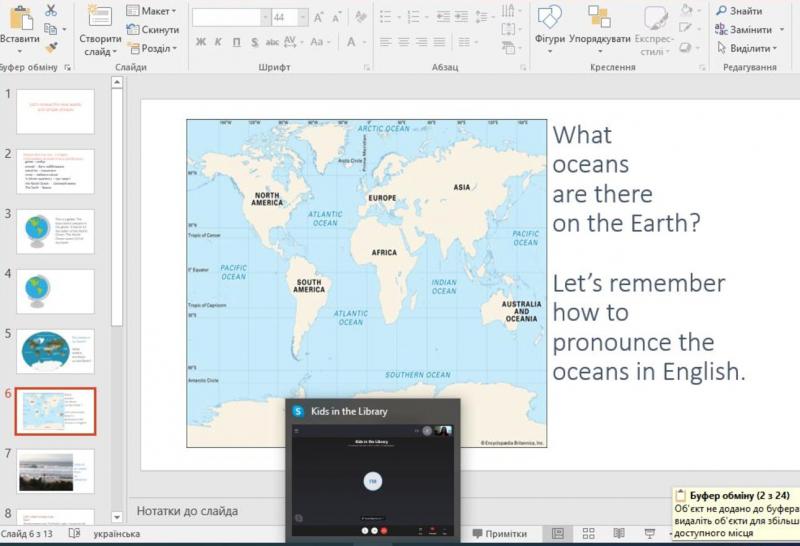Open the Креслення dialog launcher
The image size is (800, 546).
point(702,67)
